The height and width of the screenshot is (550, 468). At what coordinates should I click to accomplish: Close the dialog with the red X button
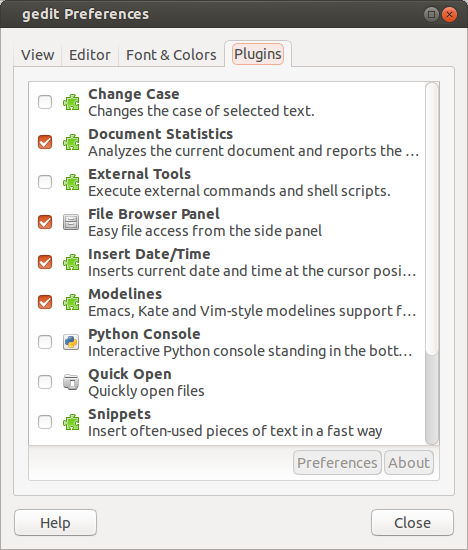(449, 14)
